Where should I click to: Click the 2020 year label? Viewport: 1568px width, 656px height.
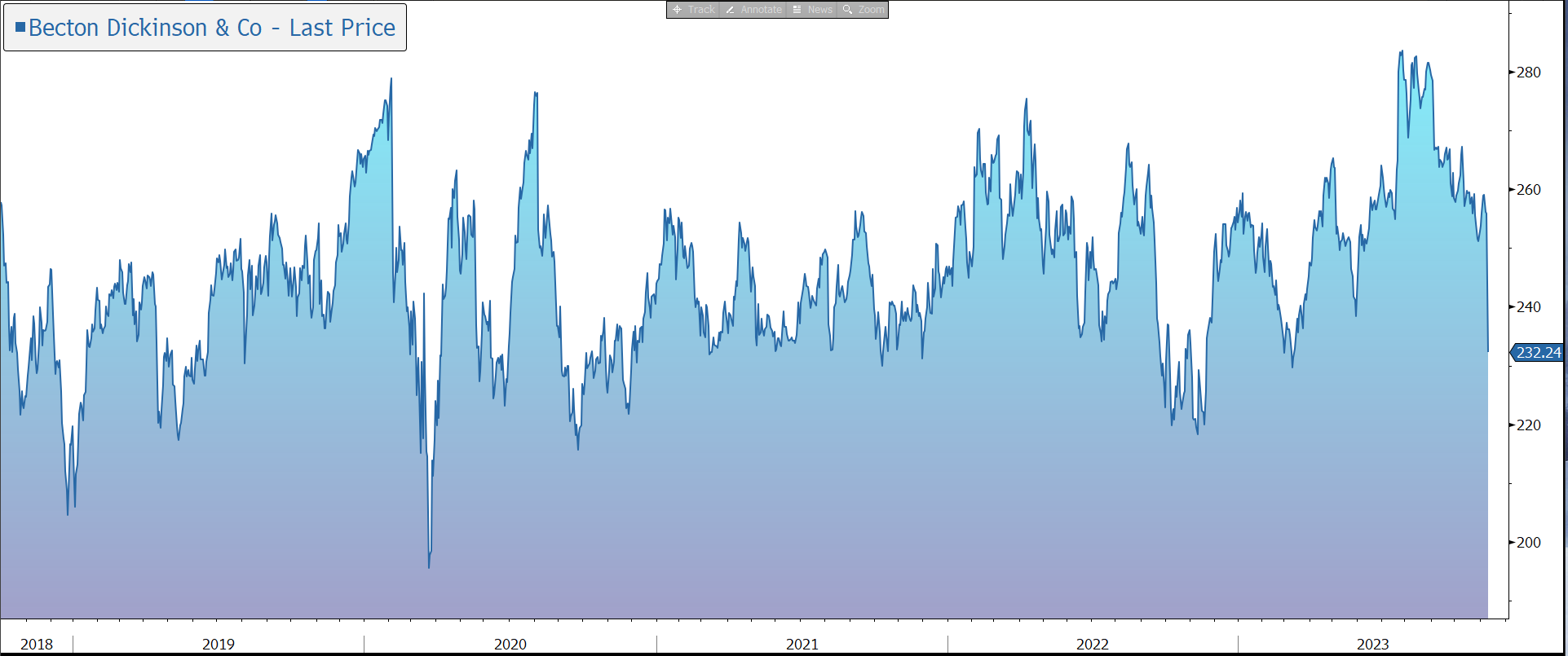point(510,645)
